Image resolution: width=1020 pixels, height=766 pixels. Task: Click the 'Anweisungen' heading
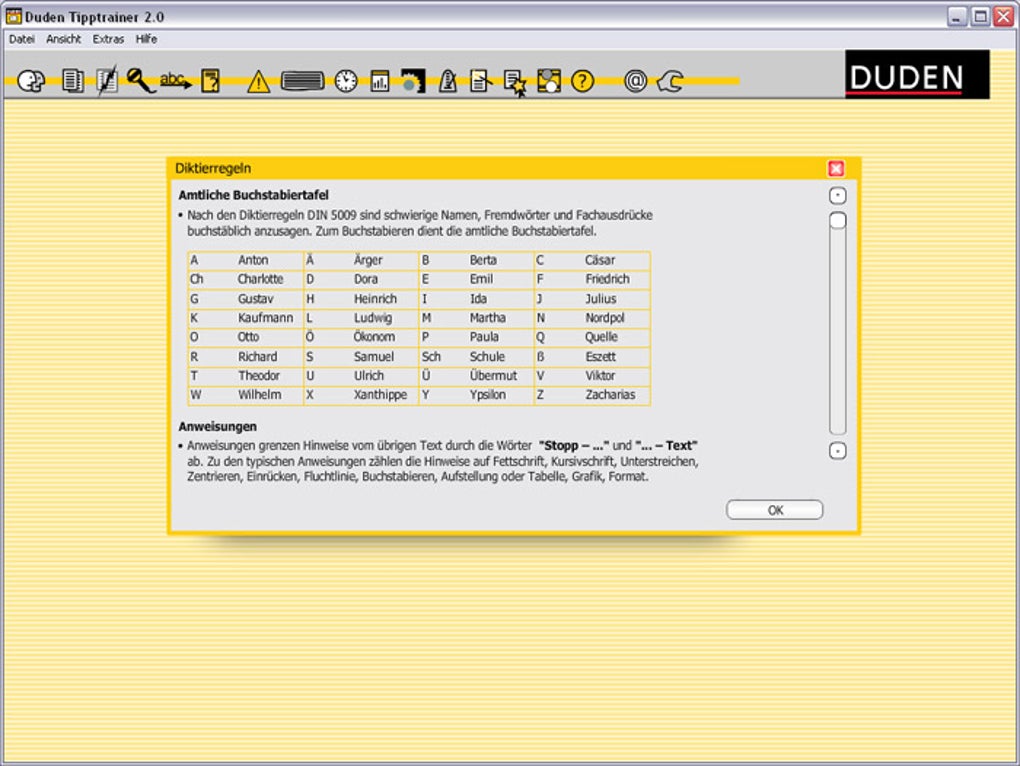pyautogui.click(x=217, y=427)
